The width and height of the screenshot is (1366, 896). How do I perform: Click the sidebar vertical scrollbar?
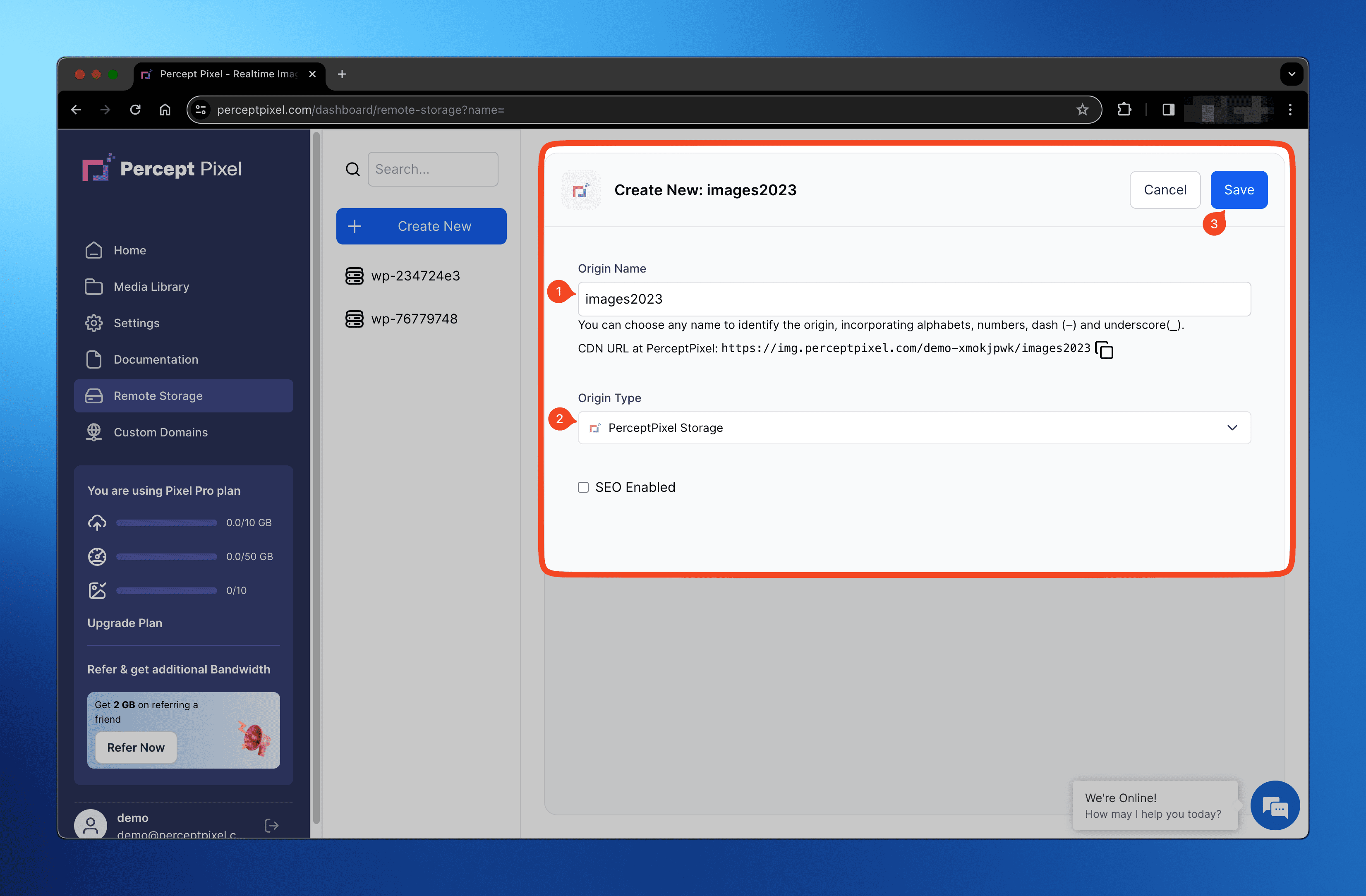(x=316, y=477)
